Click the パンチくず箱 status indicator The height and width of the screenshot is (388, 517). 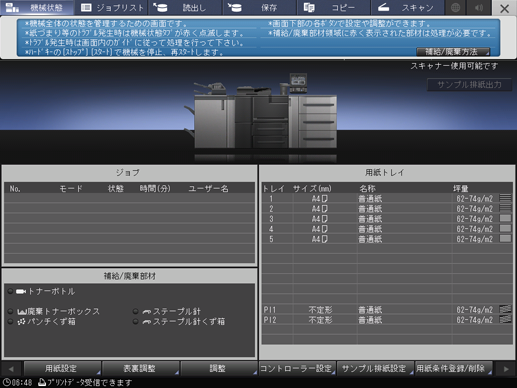pyautogui.click(x=10, y=321)
